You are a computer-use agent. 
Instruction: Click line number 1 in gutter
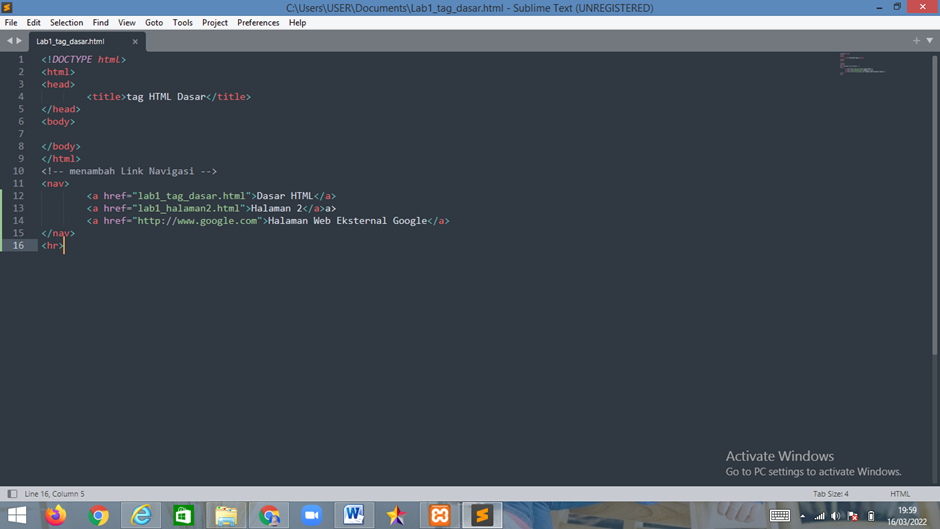21,59
